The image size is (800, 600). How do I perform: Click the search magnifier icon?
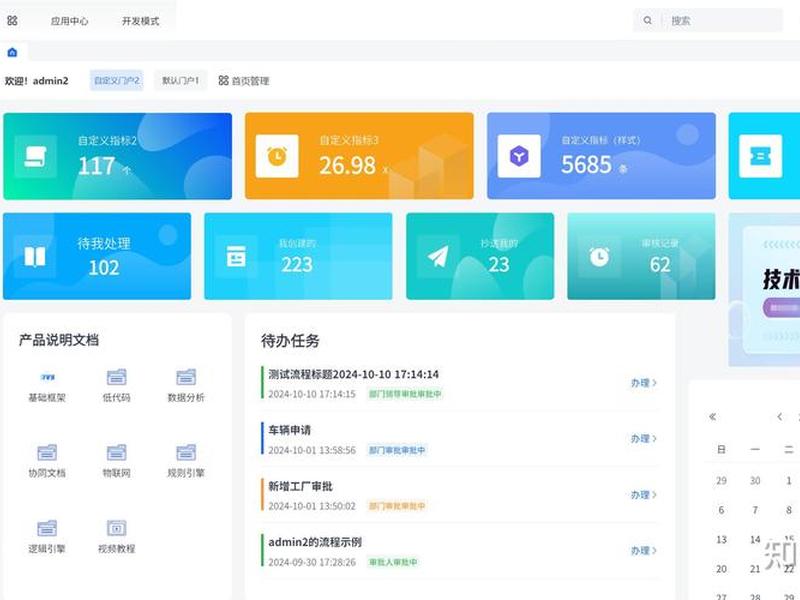(647, 20)
